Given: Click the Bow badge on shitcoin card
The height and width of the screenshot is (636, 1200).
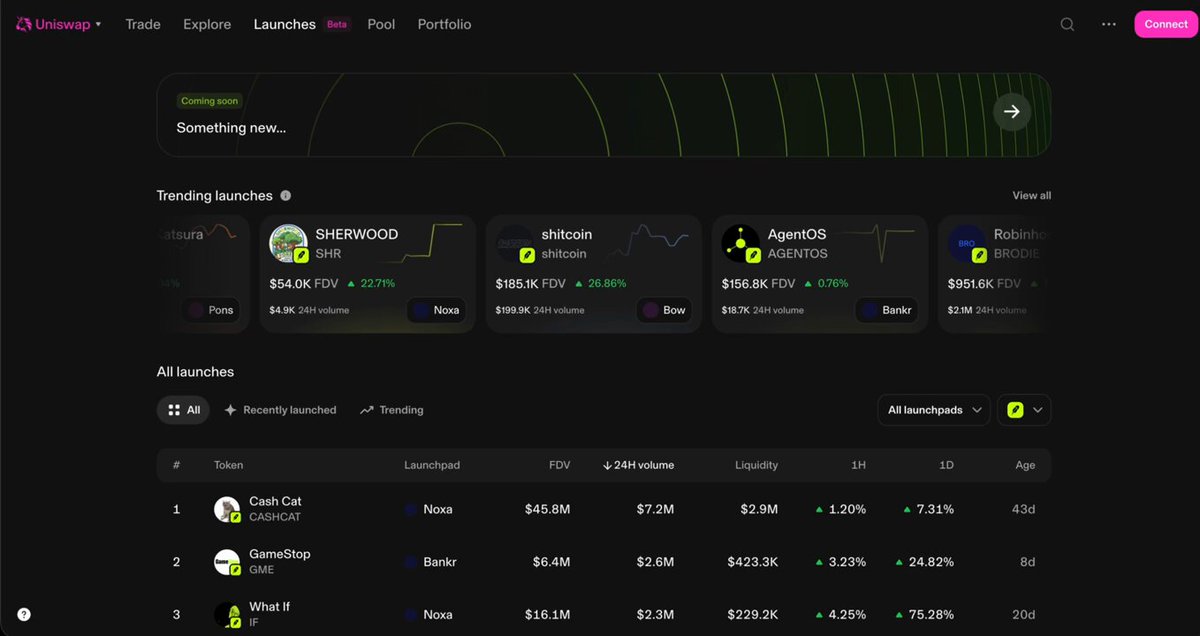Looking at the screenshot, I should click(x=664, y=310).
